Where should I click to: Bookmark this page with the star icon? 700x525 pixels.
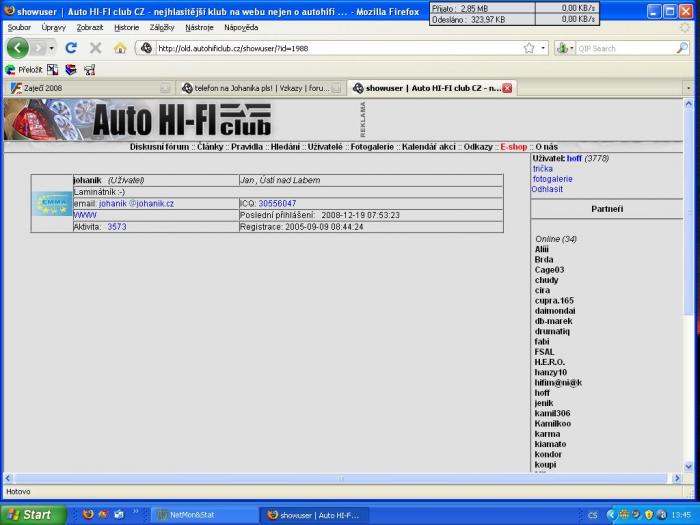pos(529,48)
